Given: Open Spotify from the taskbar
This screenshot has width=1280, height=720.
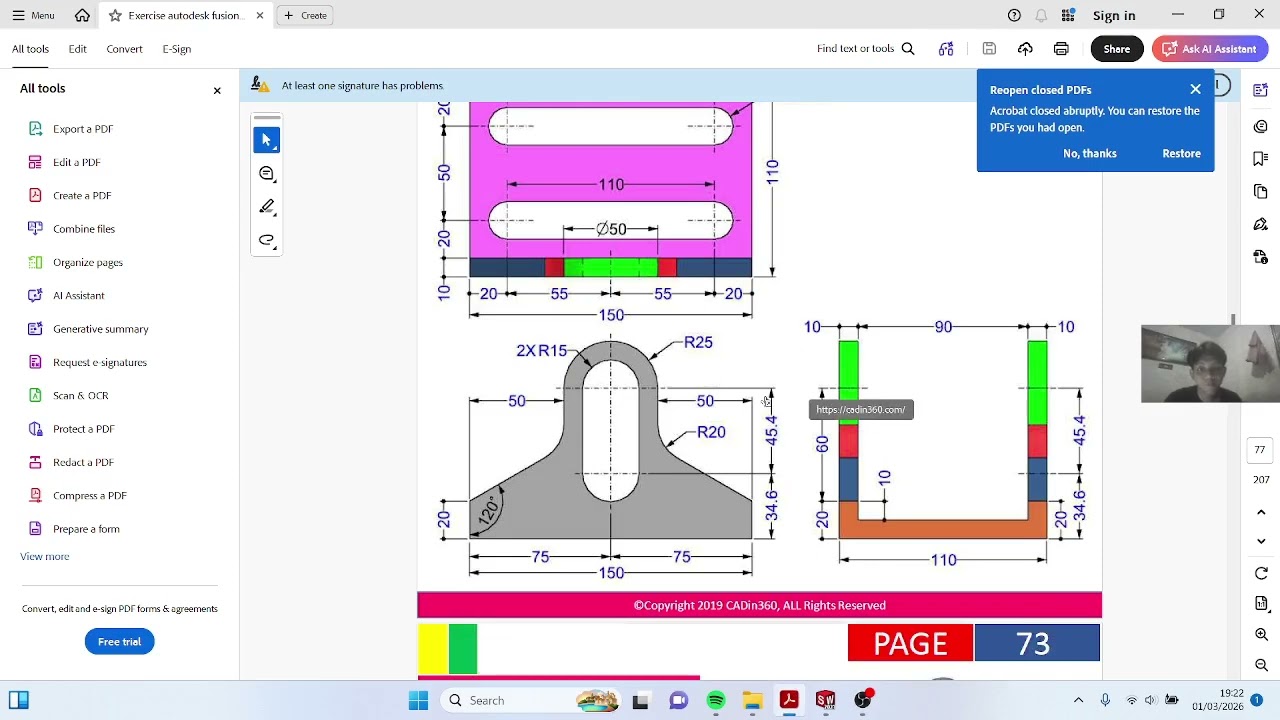Looking at the screenshot, I should coord(716,700).
